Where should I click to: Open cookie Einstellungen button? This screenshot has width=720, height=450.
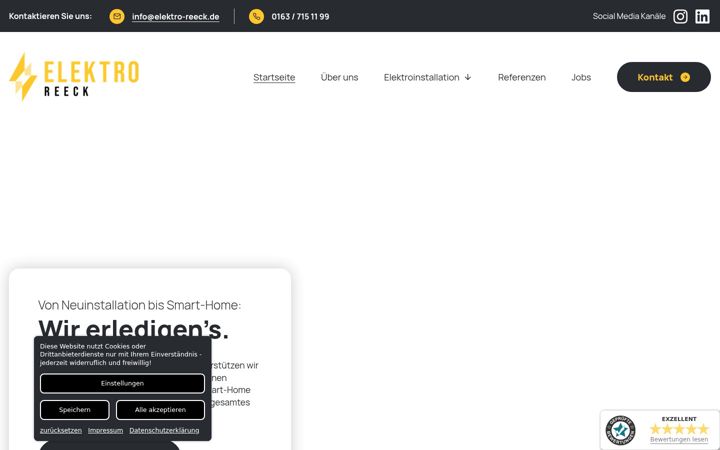[x=122, y=383]
